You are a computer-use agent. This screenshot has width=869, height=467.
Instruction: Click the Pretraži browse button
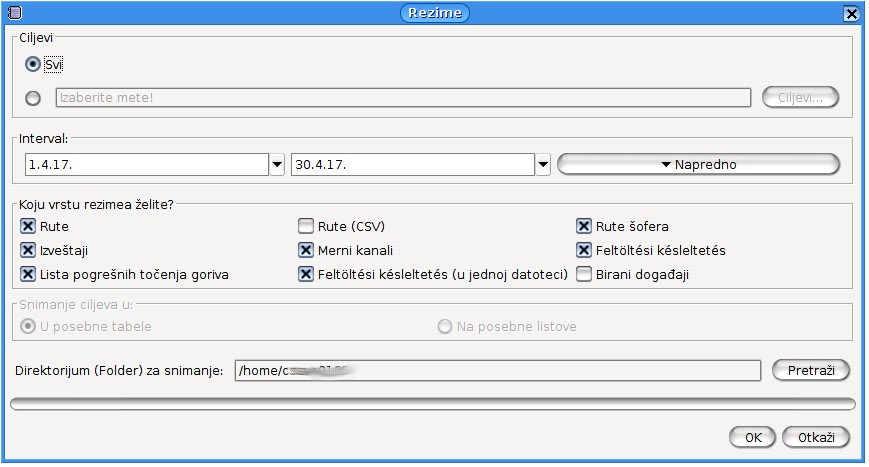coord(810,371)
